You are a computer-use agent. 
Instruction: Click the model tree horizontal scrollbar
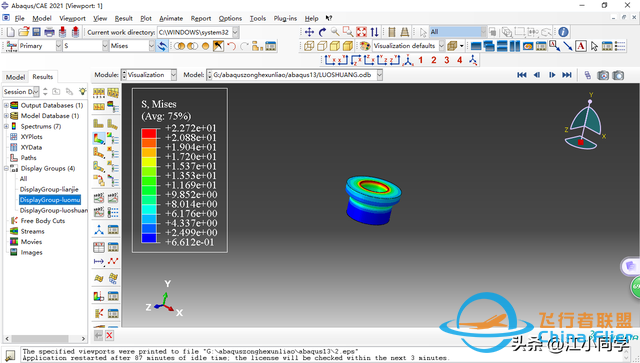tap(45, 339)
